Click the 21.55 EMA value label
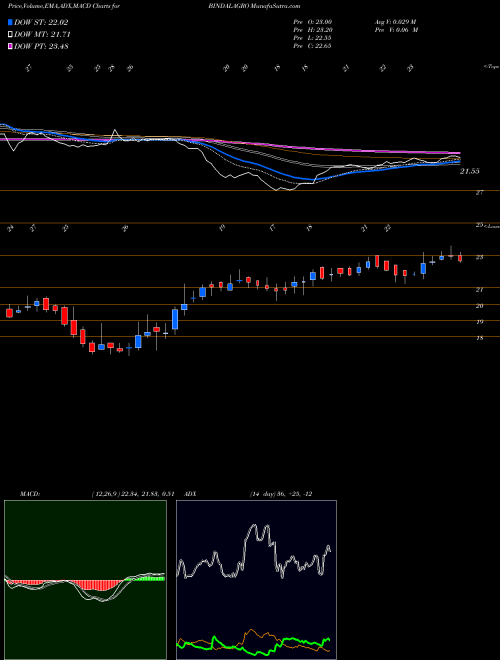 tap(470, 171)
